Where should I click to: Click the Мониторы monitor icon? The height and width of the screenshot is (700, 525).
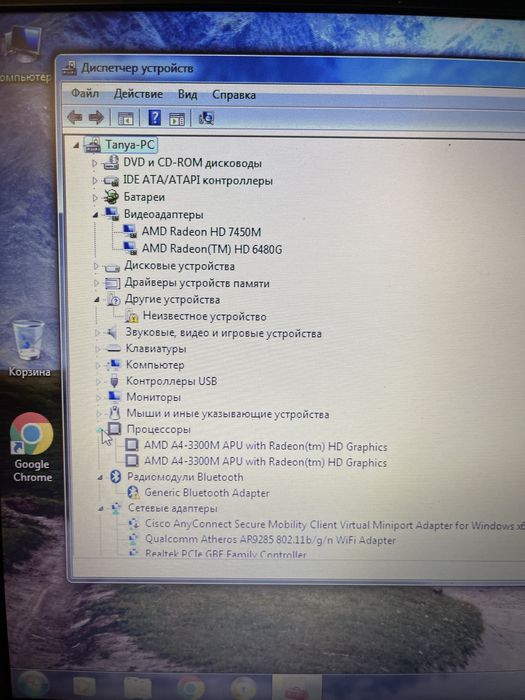[x=114, y=397]
